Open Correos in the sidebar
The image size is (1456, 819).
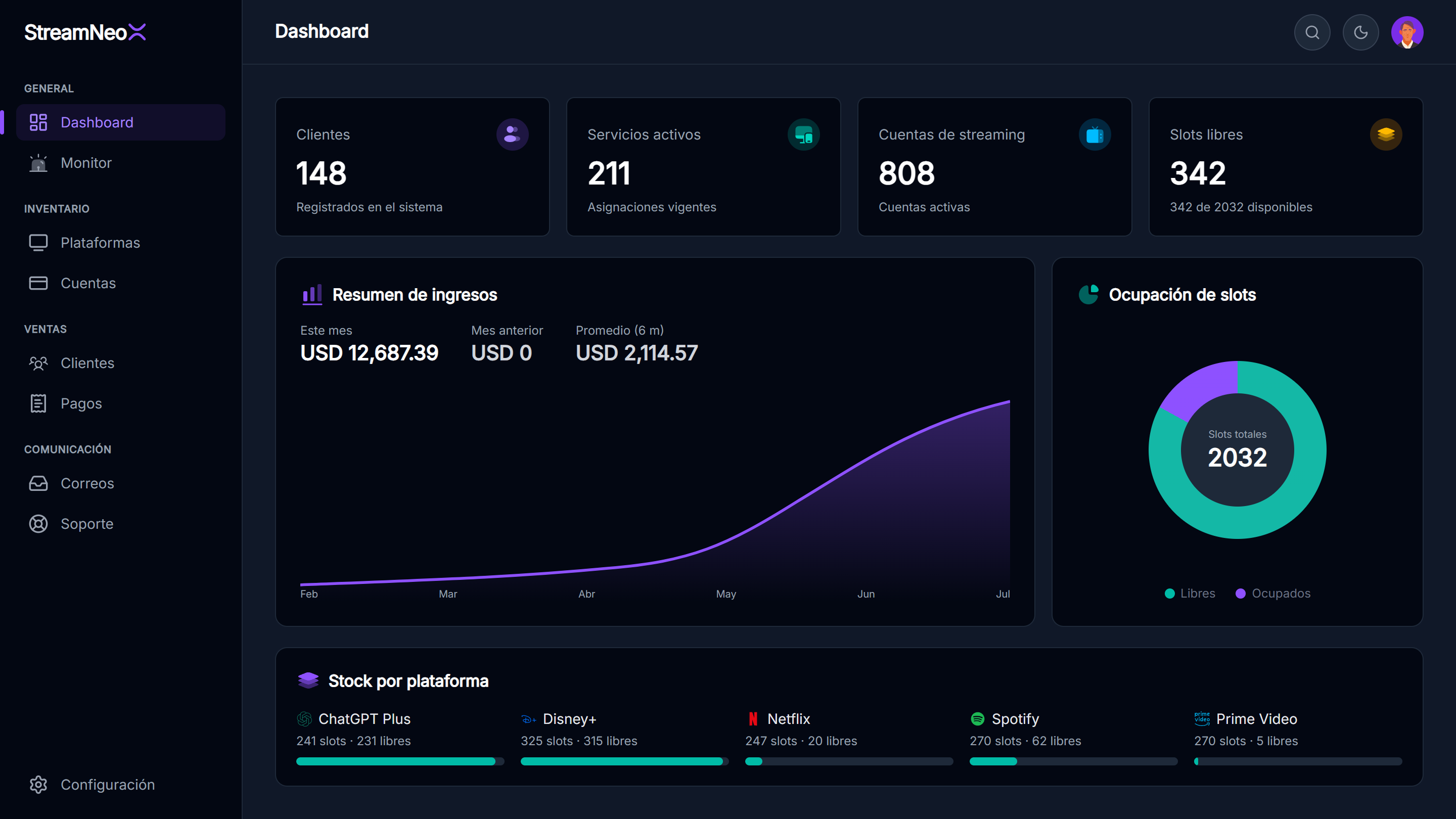[x=120, y=483]
